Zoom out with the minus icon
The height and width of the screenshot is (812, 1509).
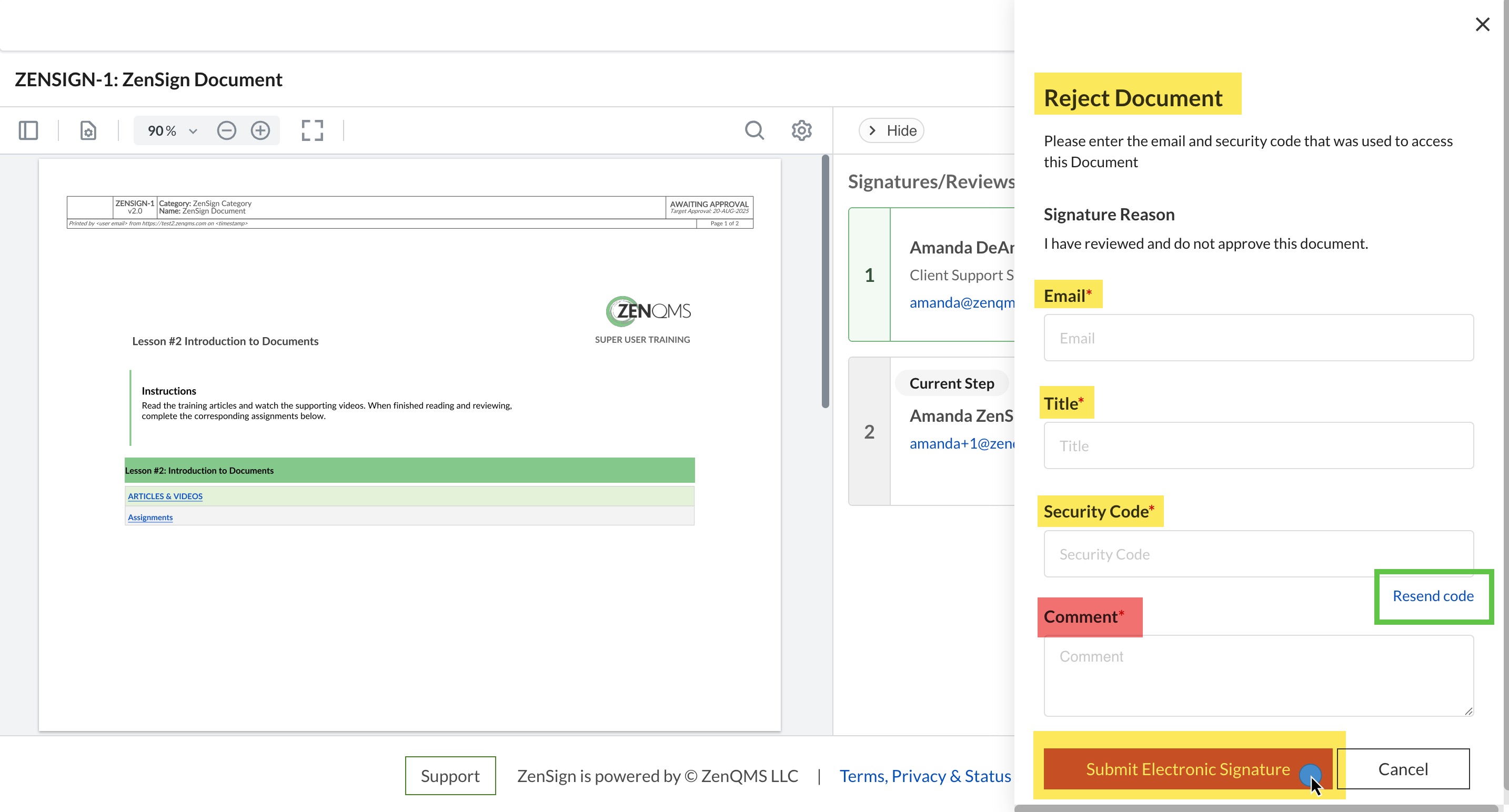(x=227, y=130)
